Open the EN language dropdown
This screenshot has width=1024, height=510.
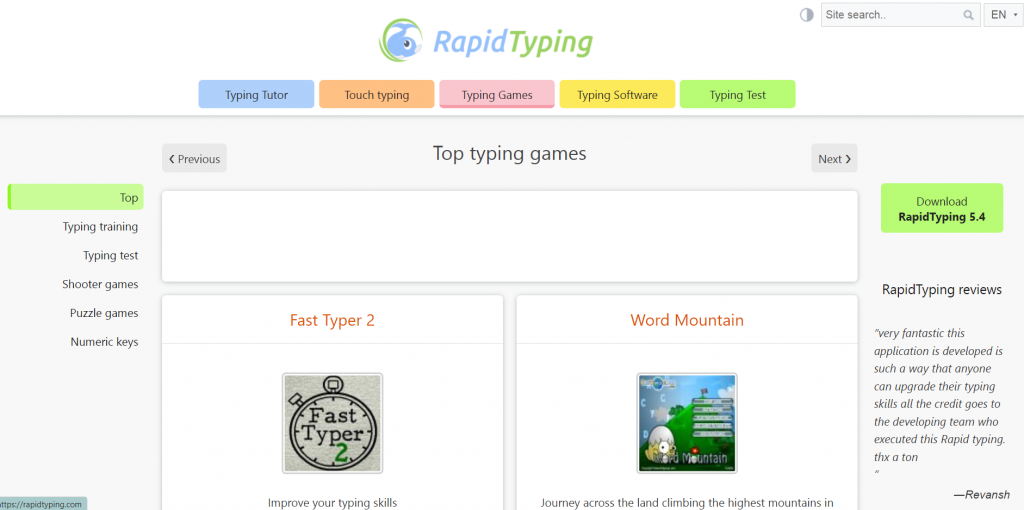[1002, 15]
